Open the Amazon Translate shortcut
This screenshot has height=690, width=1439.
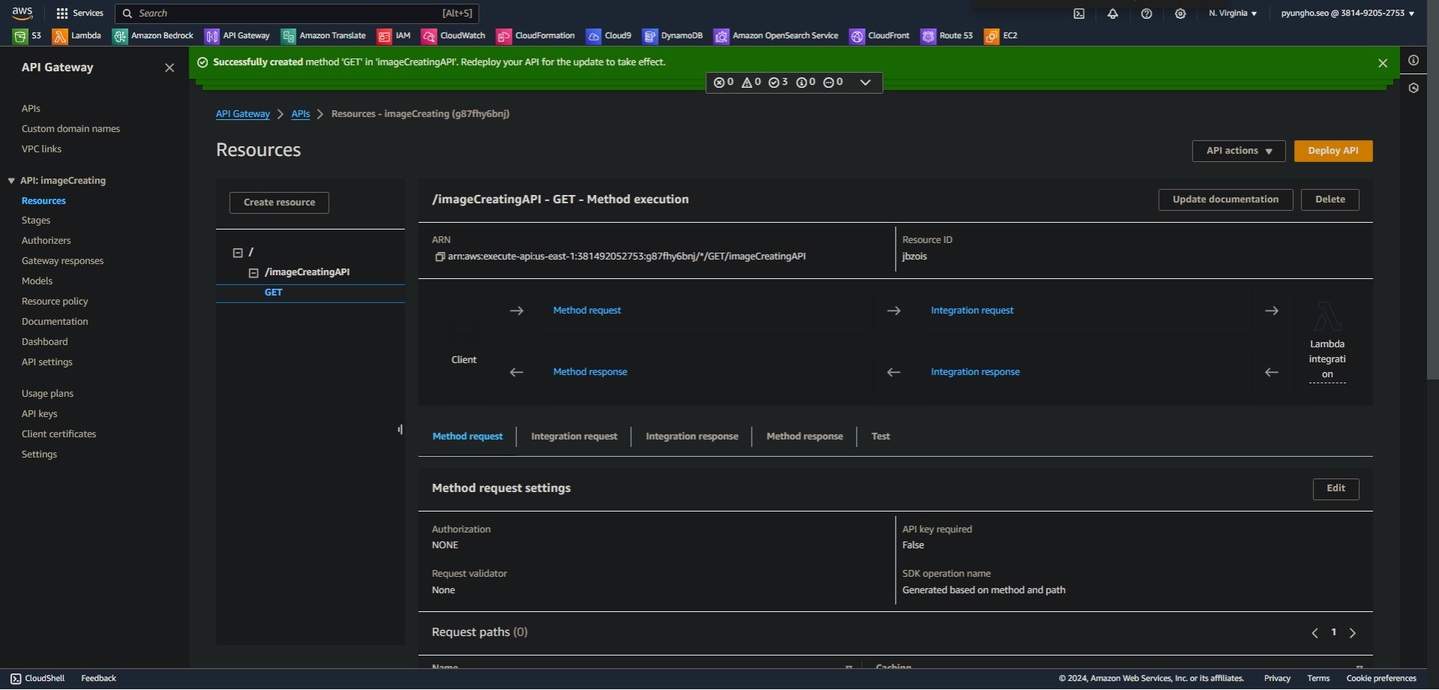coord(324,36)
